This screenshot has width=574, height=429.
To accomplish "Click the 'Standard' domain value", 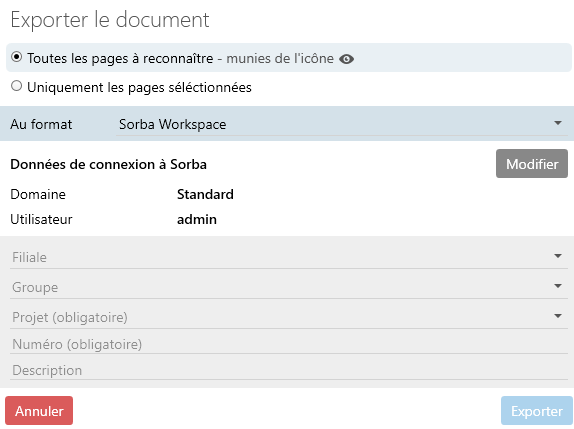I will click(x=205, y=194).
